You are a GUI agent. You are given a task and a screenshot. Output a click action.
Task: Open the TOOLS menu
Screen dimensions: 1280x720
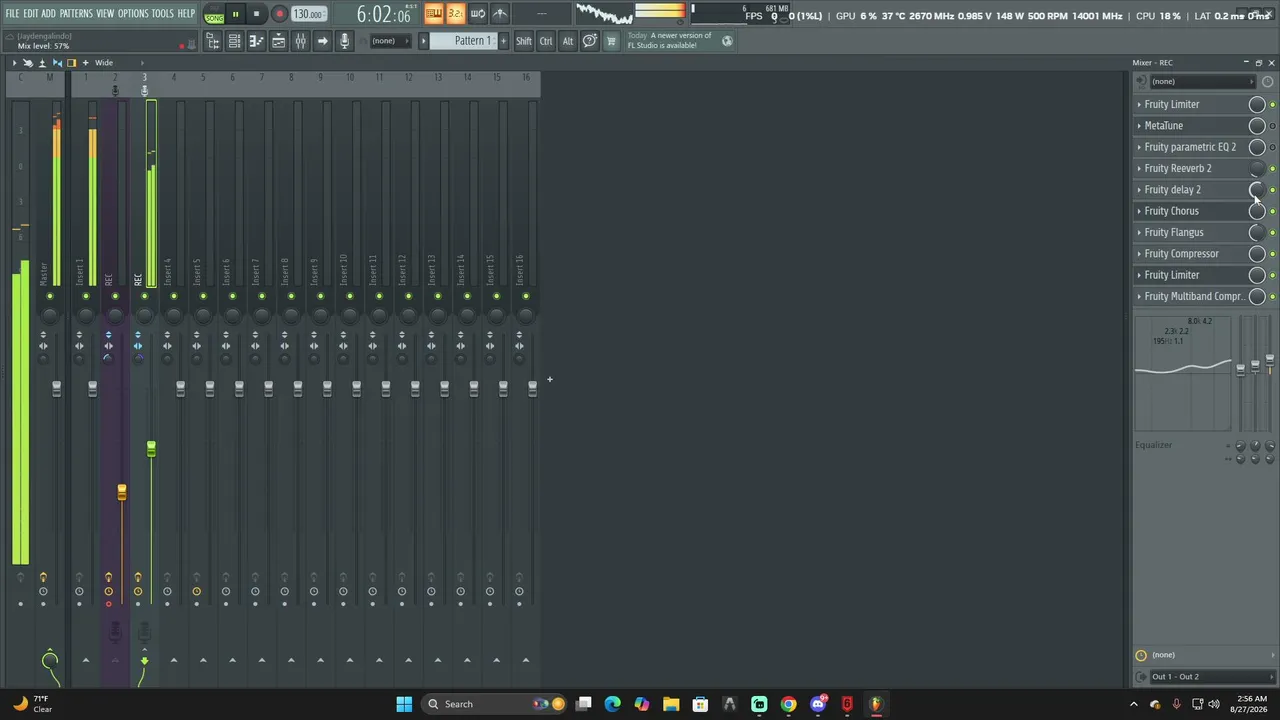(162, 14)
